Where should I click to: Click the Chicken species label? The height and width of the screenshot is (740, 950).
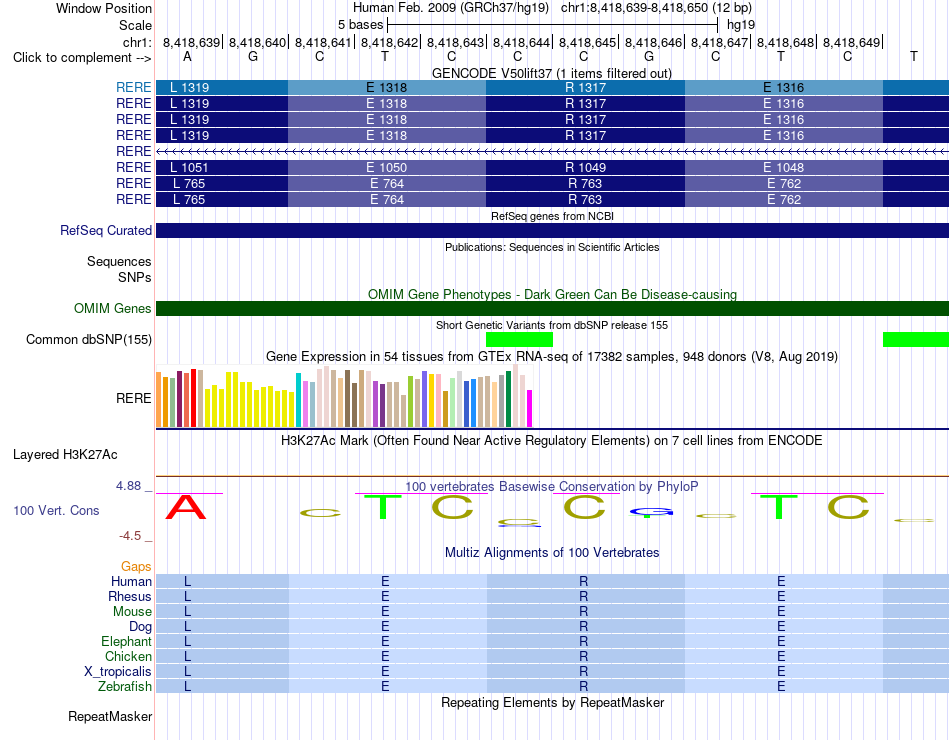pyautogui.click(x=128, y=656)
